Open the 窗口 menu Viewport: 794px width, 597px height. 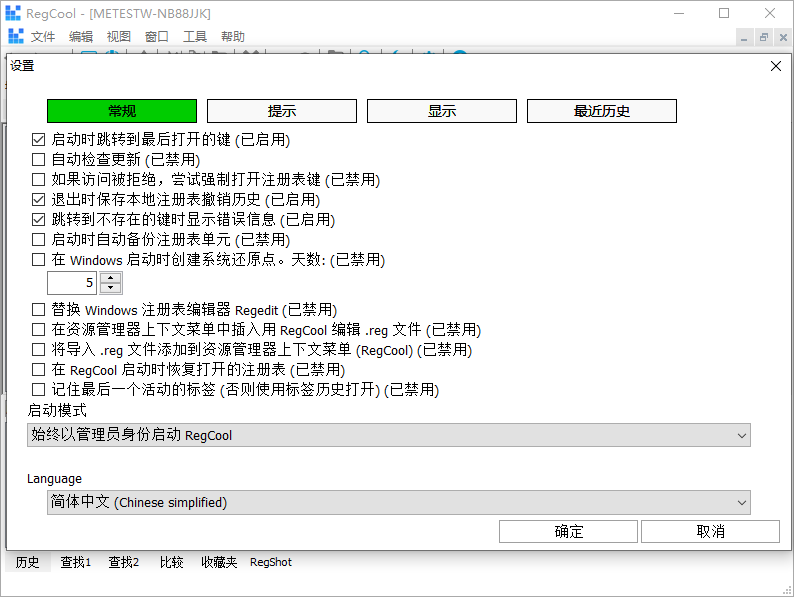pos(156,36)
